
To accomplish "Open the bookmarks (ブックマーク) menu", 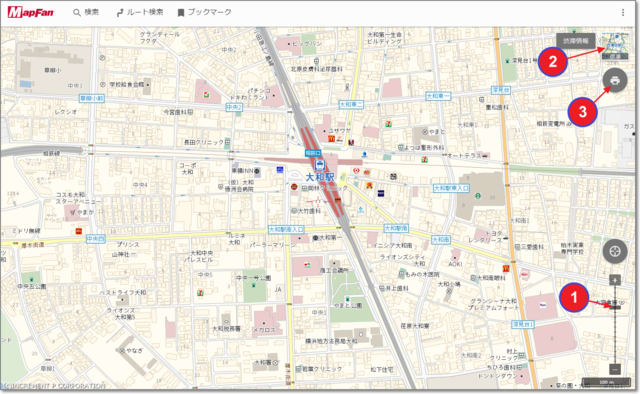I will pyautogui.click(x=204, y=12).
